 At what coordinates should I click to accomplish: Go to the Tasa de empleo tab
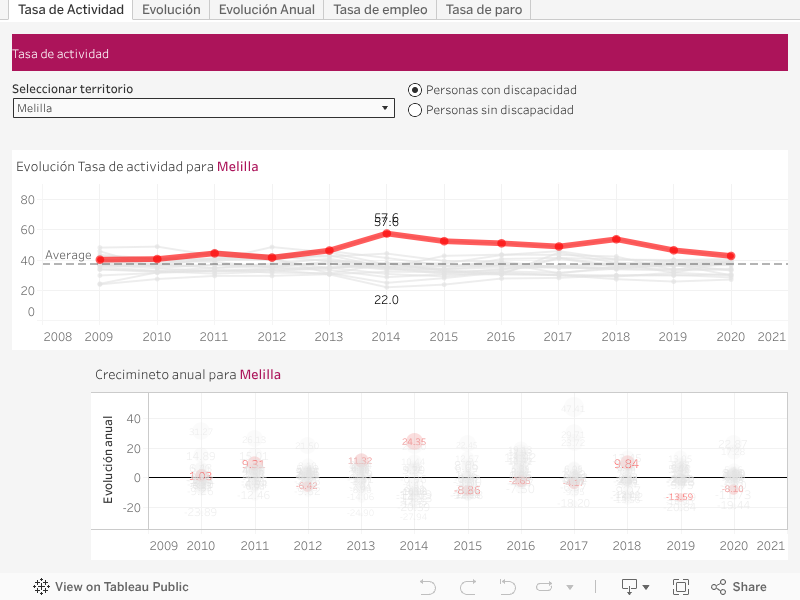pyautogui.click(x=380, y=10)
